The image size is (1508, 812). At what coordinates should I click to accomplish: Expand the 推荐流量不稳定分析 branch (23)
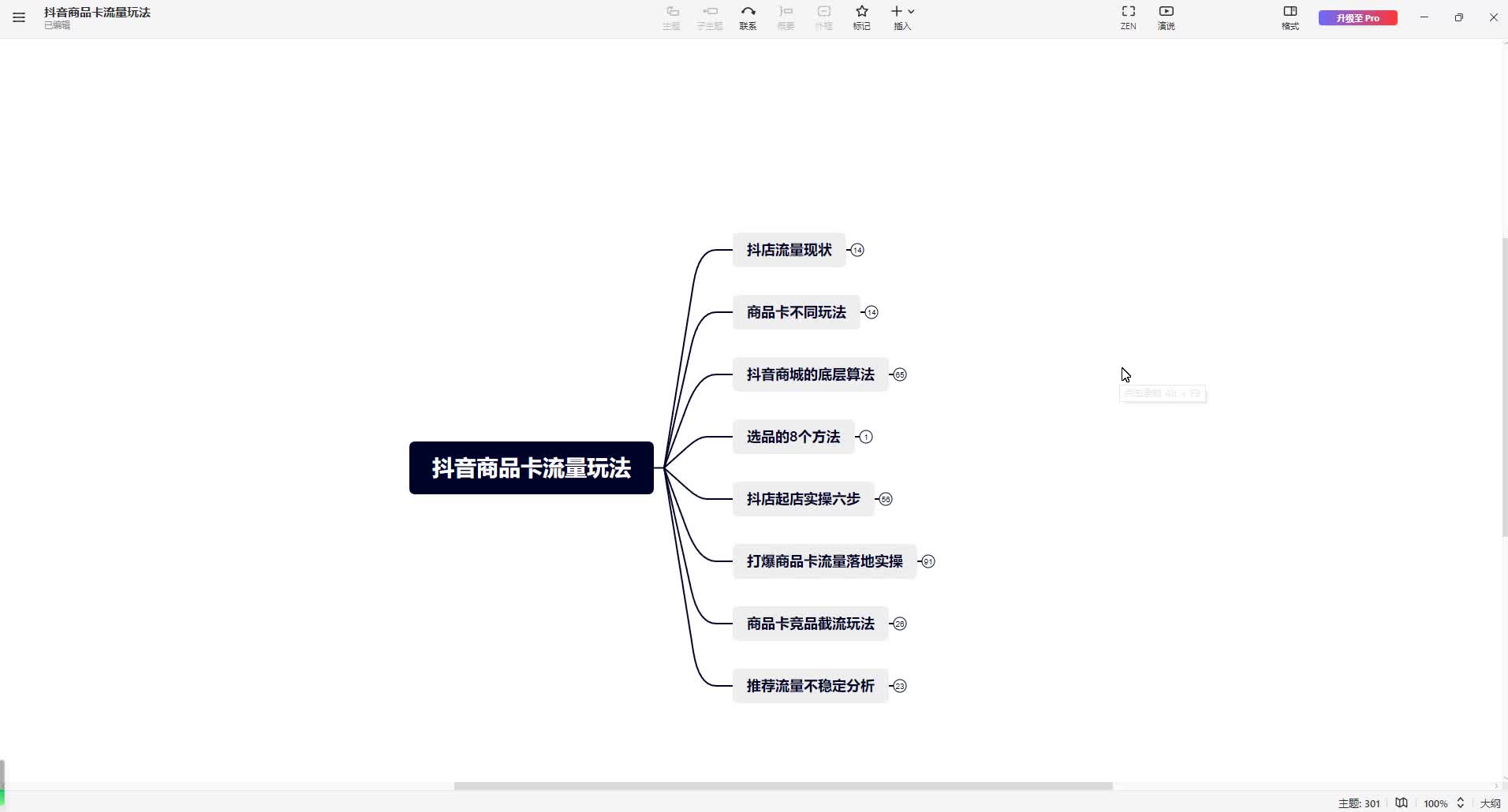coord(900,686)
